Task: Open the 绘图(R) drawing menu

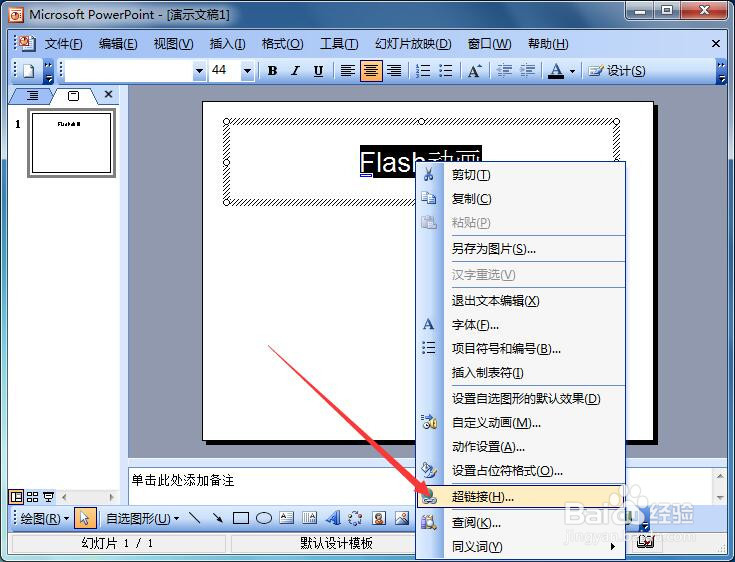Action: coord(45,518)
